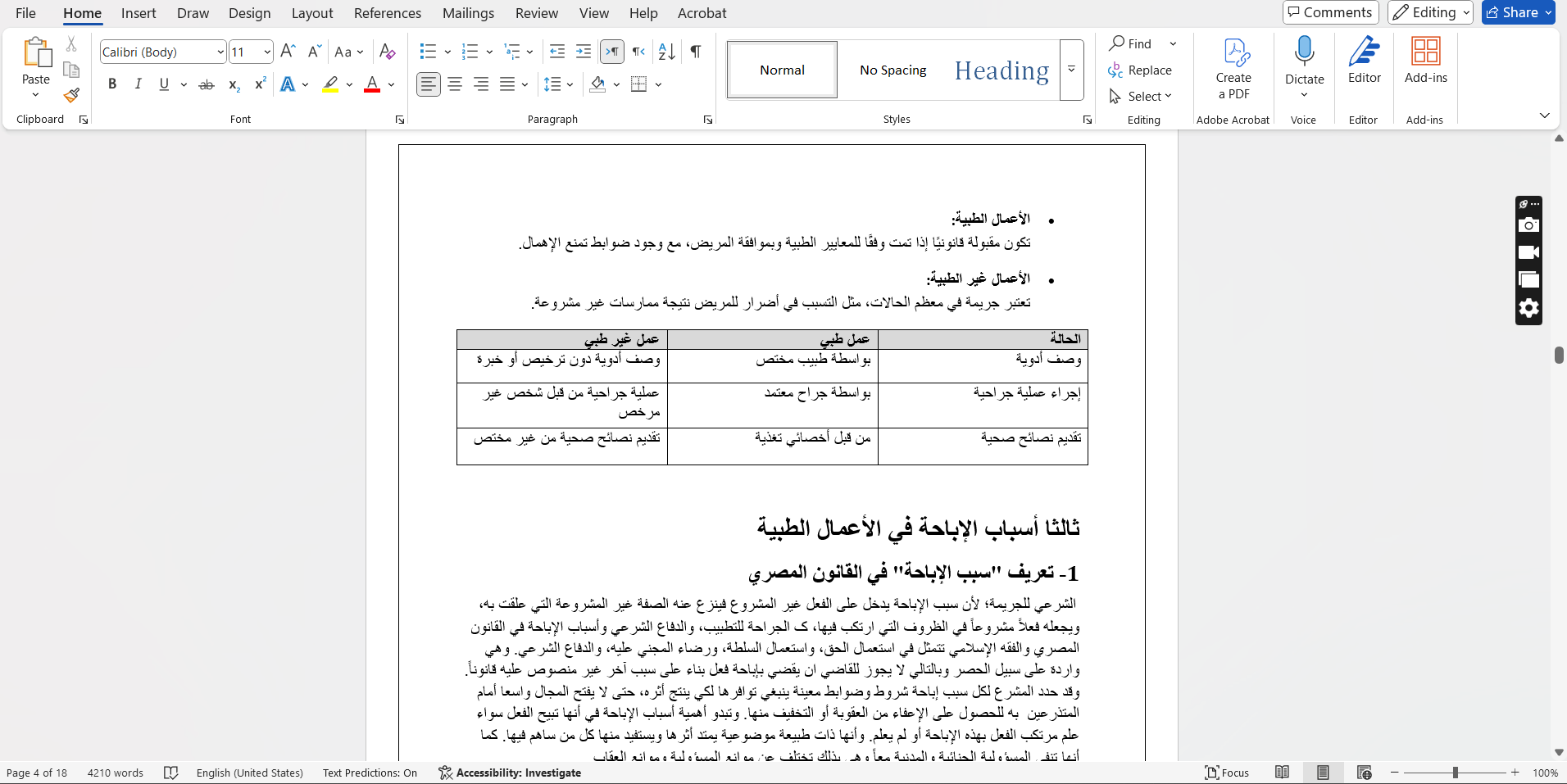Expand the Styles gallery more arrow
Viewport: 1567px width, 784px height.
click(x=1071, y=70)
